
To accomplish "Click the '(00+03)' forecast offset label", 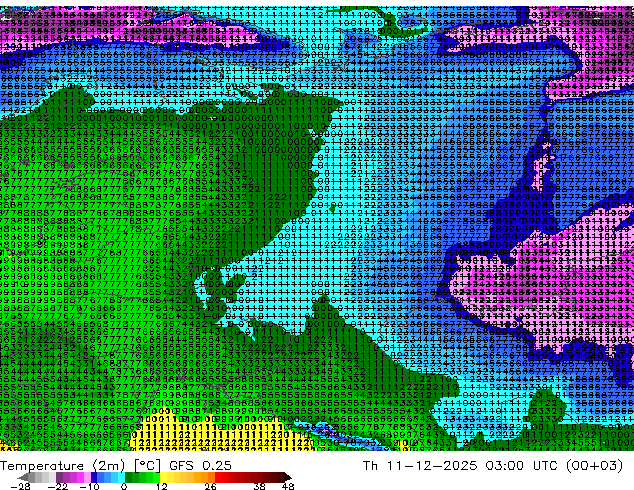I will point(594,466).
